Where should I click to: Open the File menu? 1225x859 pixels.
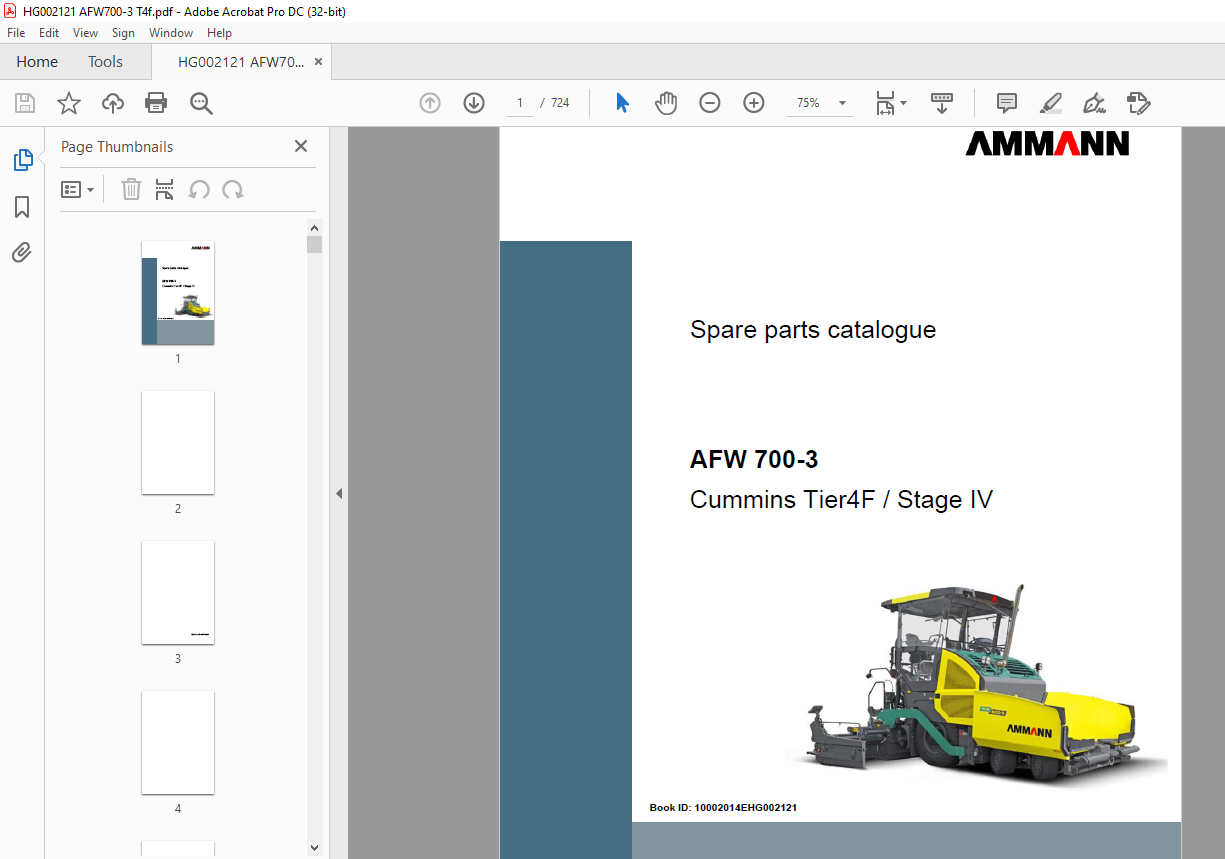click(16, 33)
